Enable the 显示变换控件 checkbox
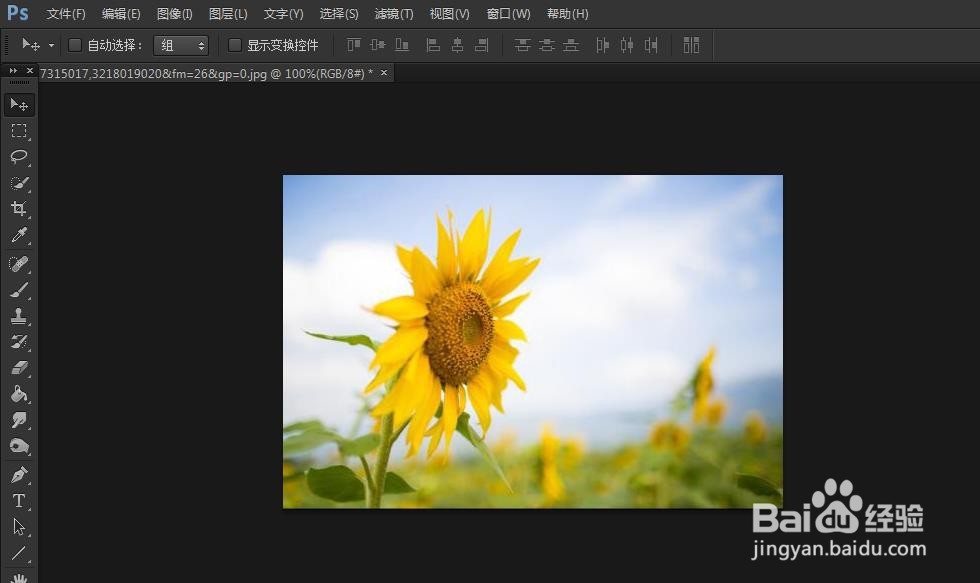The width and height of the screenshot is (980, 583). pos(235,45)
